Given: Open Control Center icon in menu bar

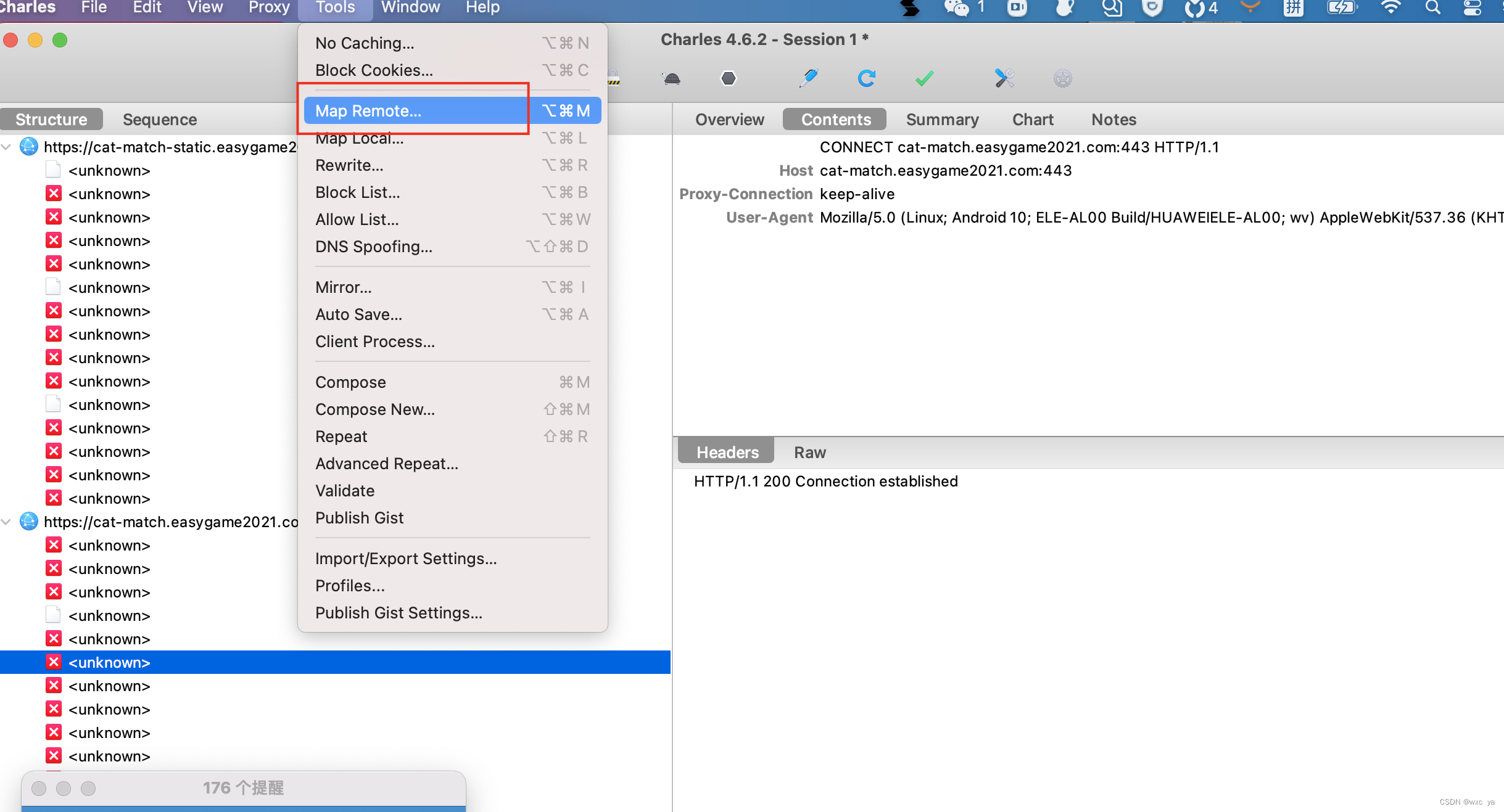Looking at the screenshot, I should click(x=1473, y=7).
